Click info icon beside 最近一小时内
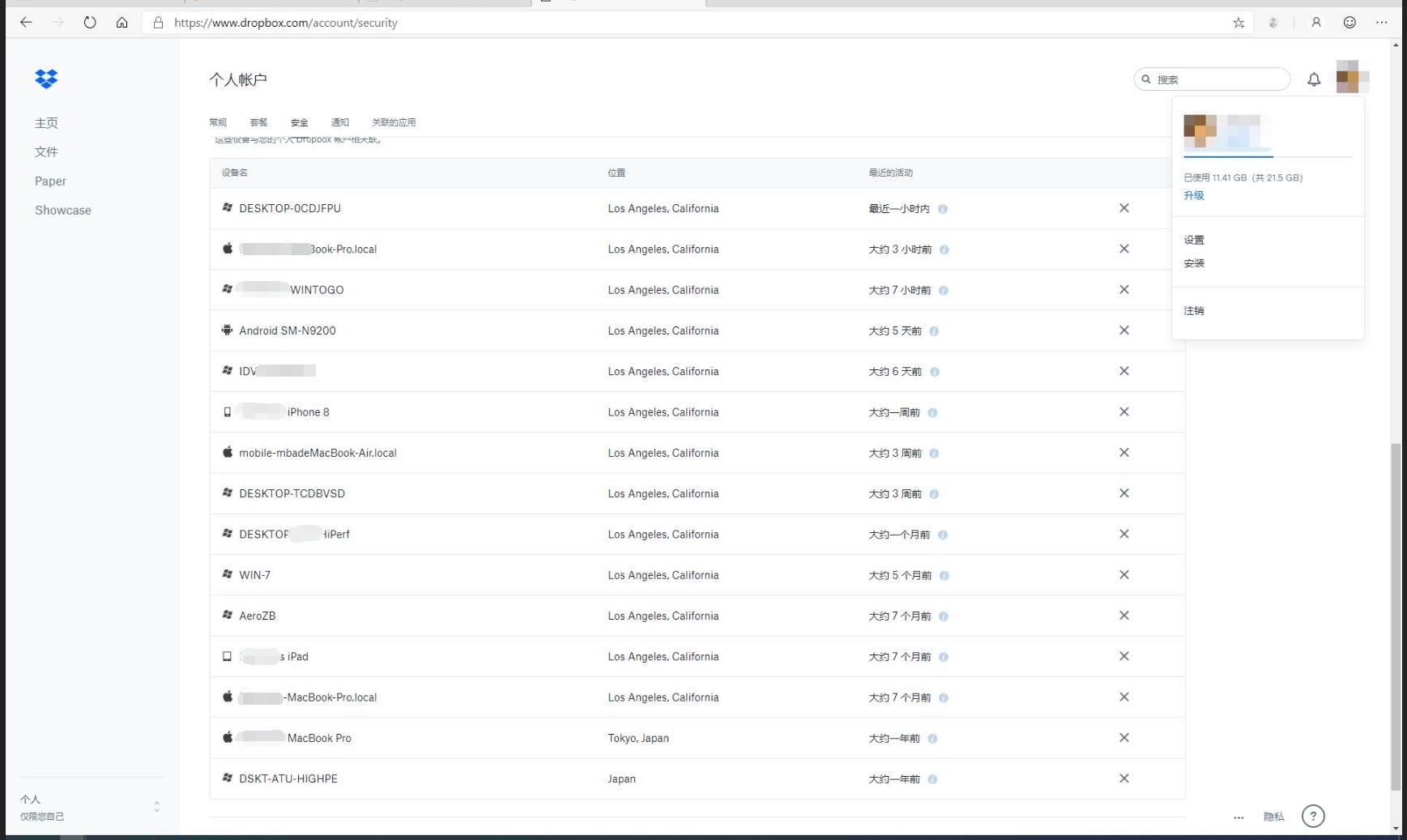Image resolution: width=1407 pixels, height=840 pixels. click(942, 209)
